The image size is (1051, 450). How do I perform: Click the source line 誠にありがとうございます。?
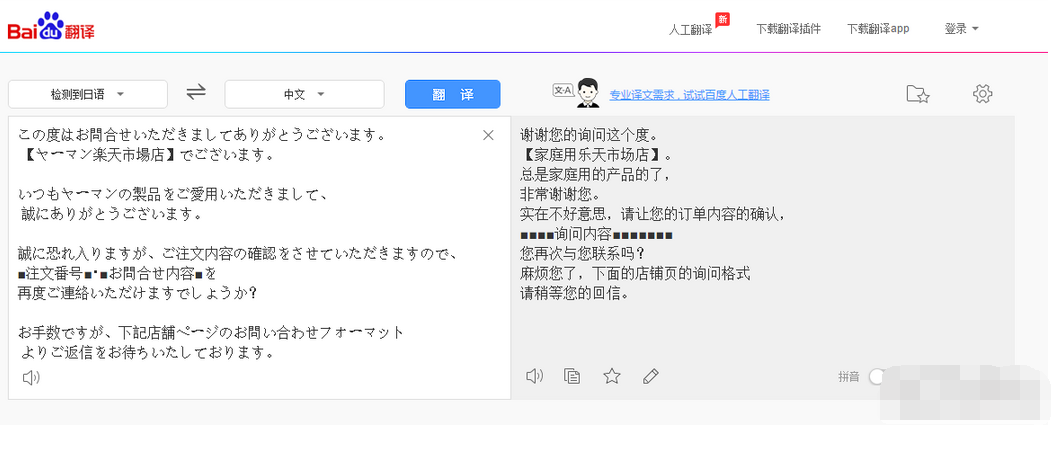(x=111, y=215)
